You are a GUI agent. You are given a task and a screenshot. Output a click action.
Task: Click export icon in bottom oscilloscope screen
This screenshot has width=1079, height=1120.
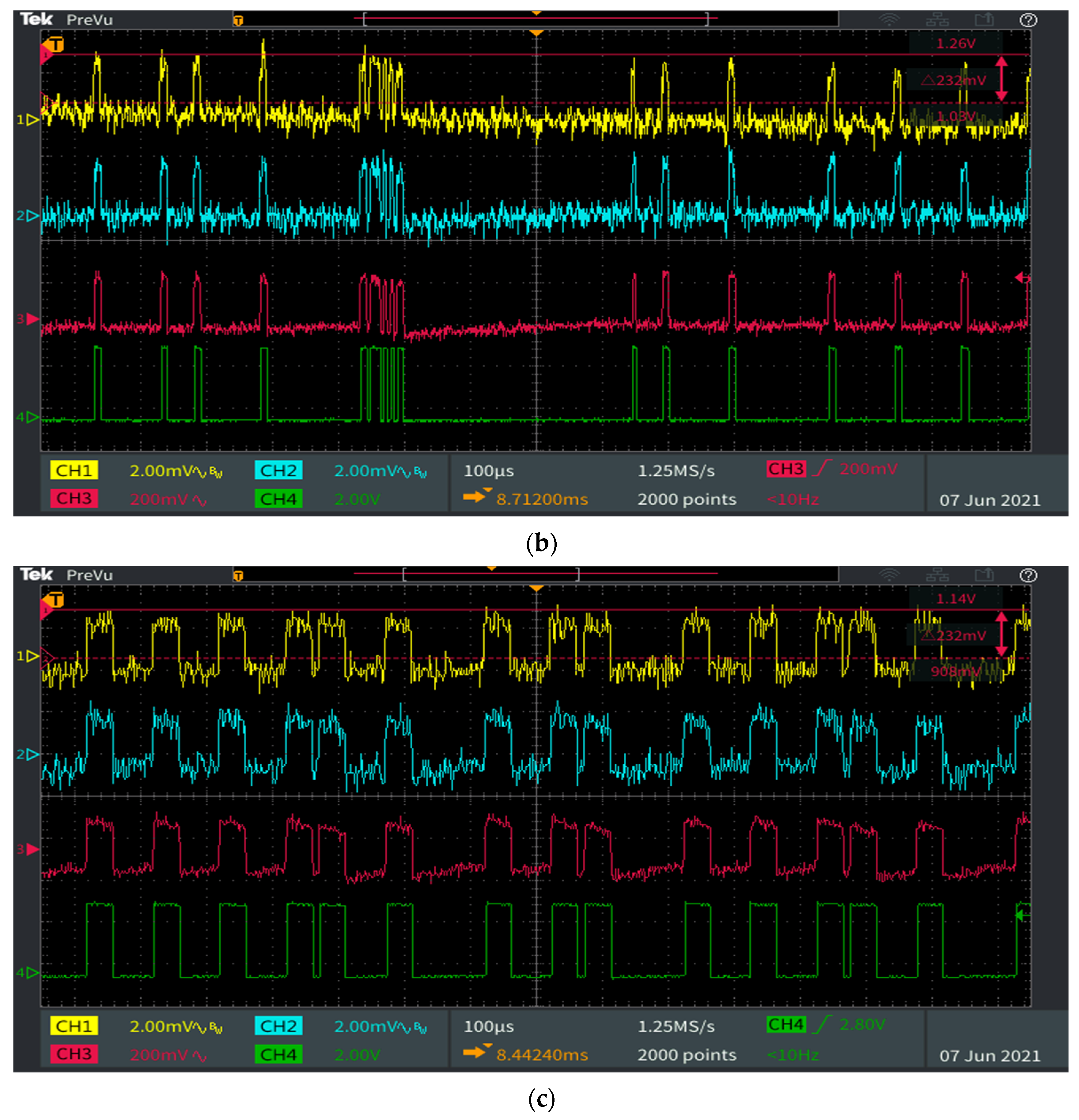pyautogui.click(x=984, y=575)
